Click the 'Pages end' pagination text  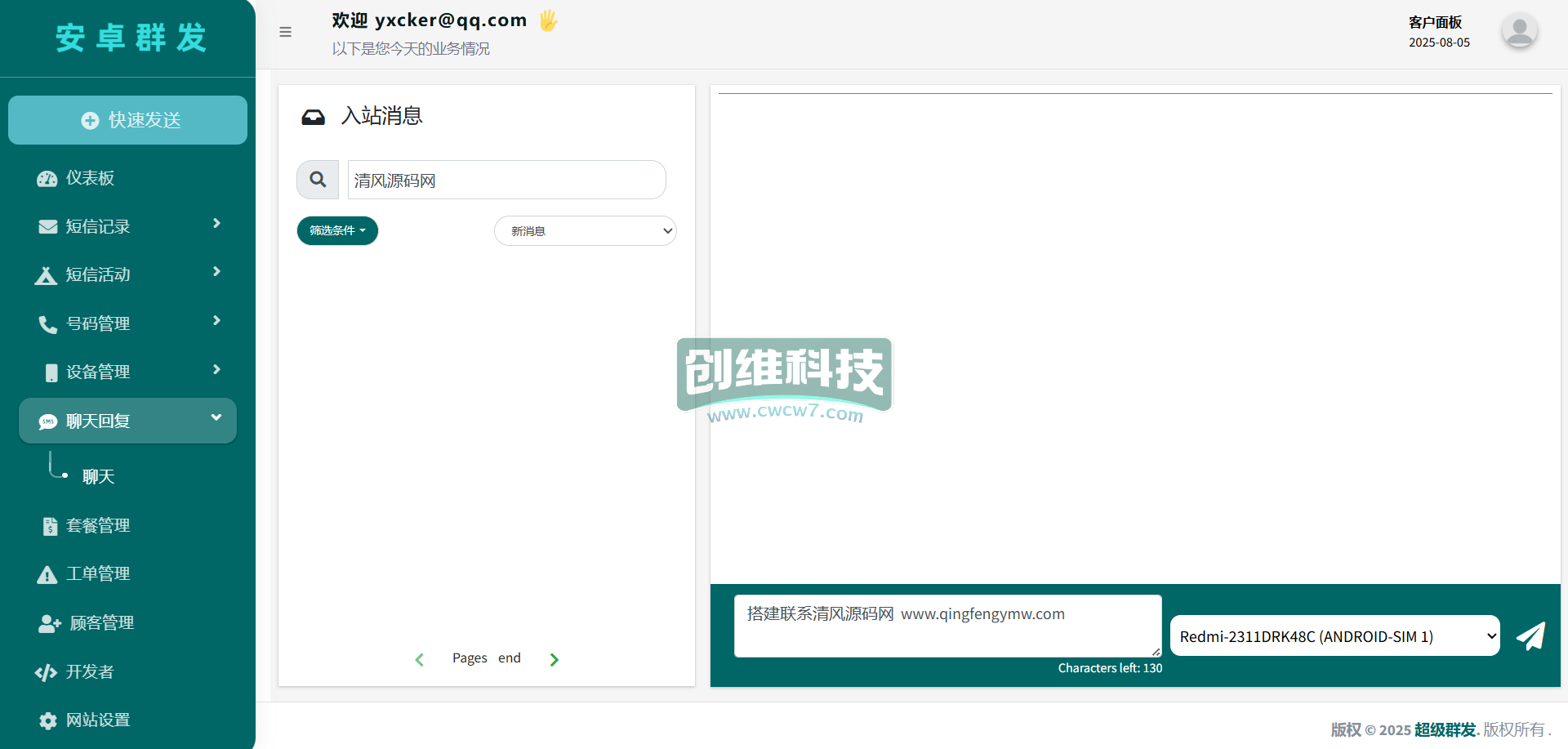click(x=487, y=658)
